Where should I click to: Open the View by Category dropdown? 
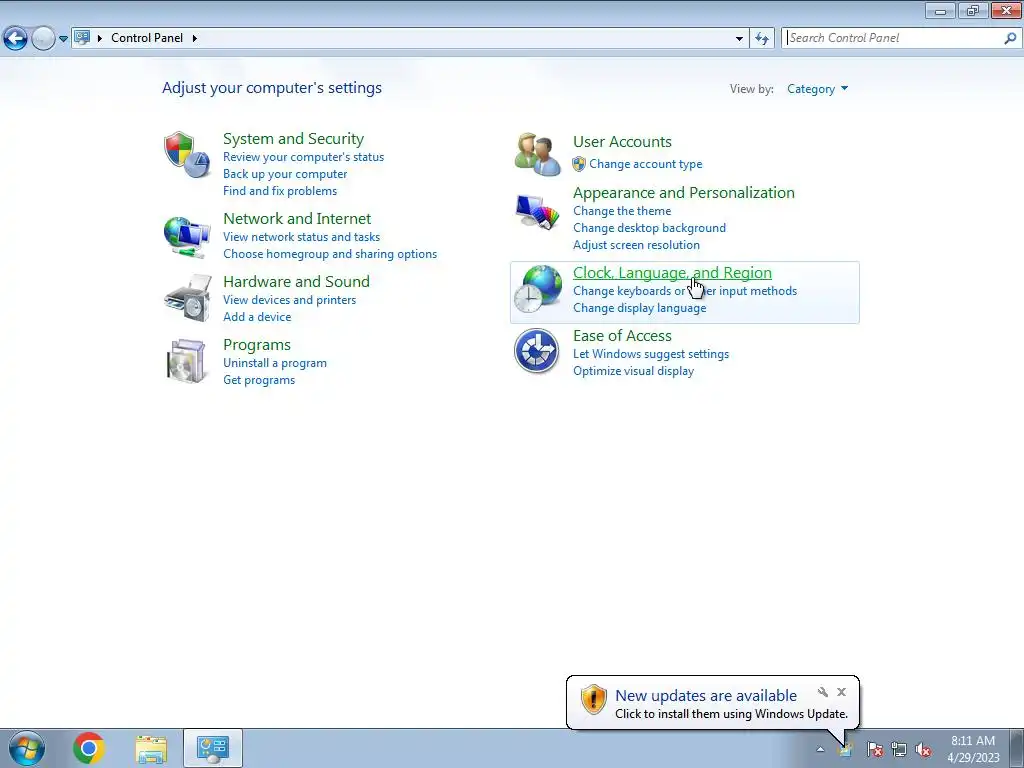point(818,89)
